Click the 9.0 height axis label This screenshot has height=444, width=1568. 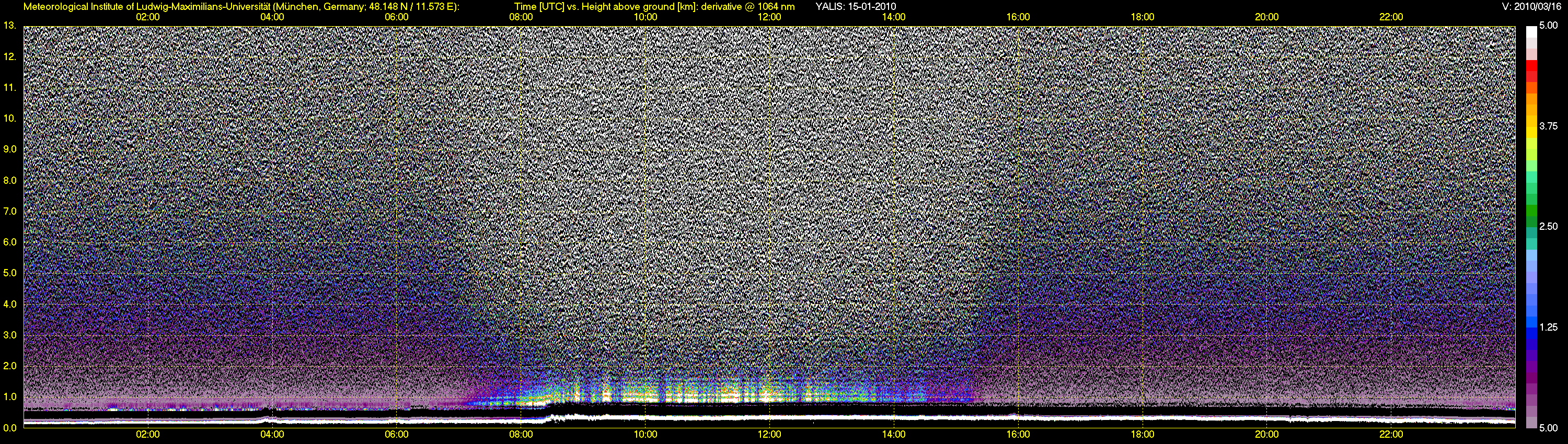(10, 149)
